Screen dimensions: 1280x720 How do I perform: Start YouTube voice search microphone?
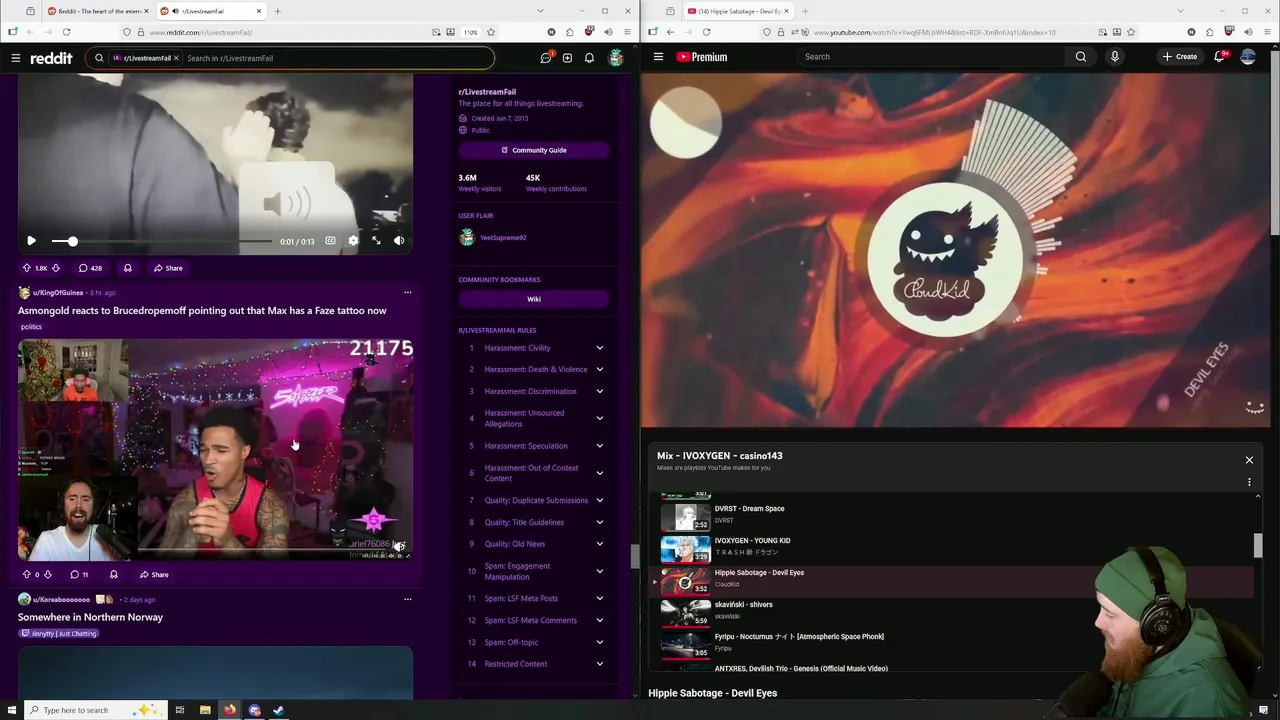click(1115, 57)
